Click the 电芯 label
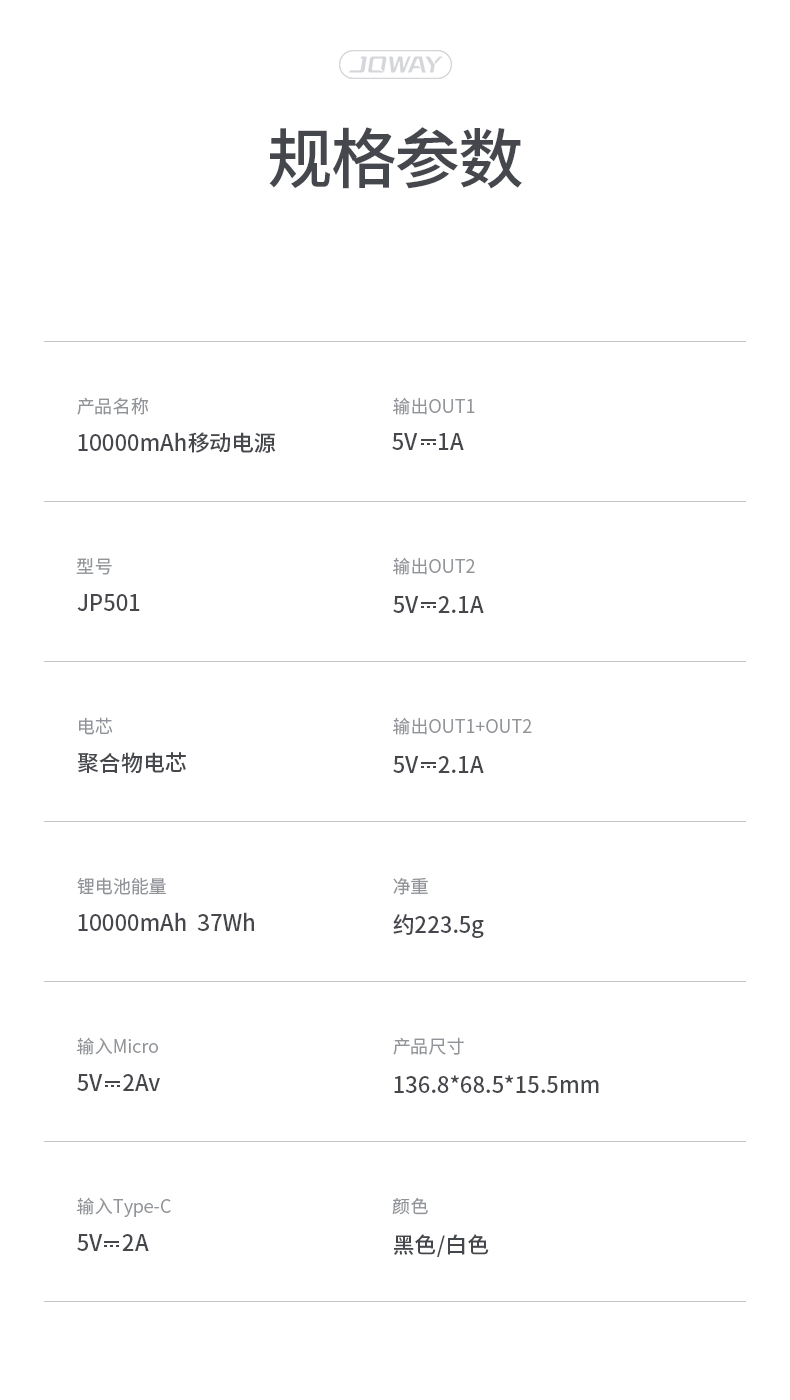Screen dimensions: 790x1400 [94, 726]
